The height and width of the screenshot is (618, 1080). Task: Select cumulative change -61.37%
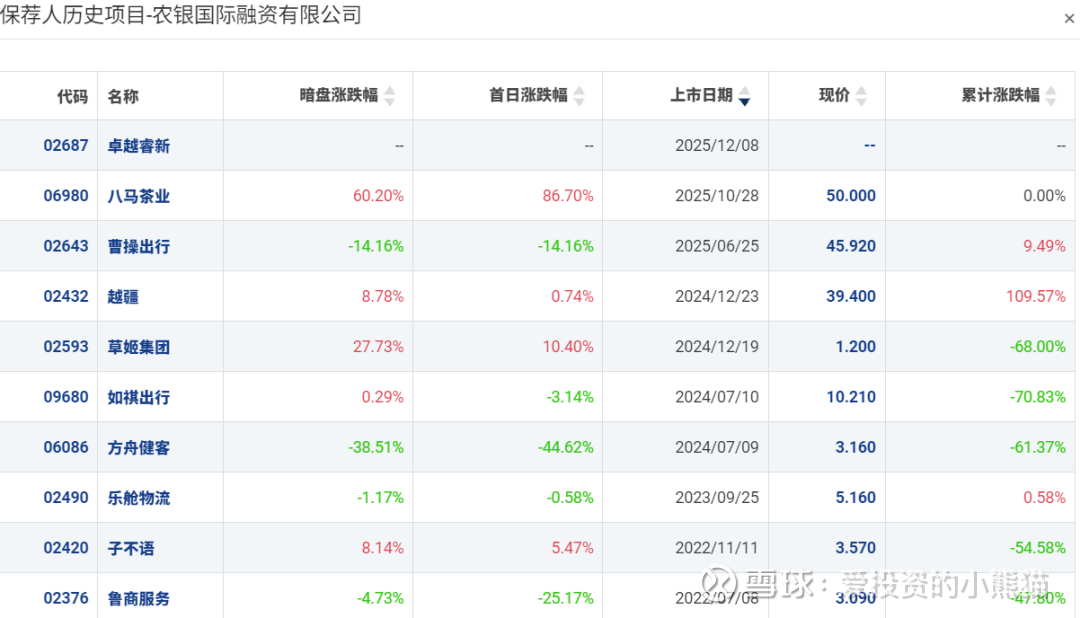(1038, 447)
